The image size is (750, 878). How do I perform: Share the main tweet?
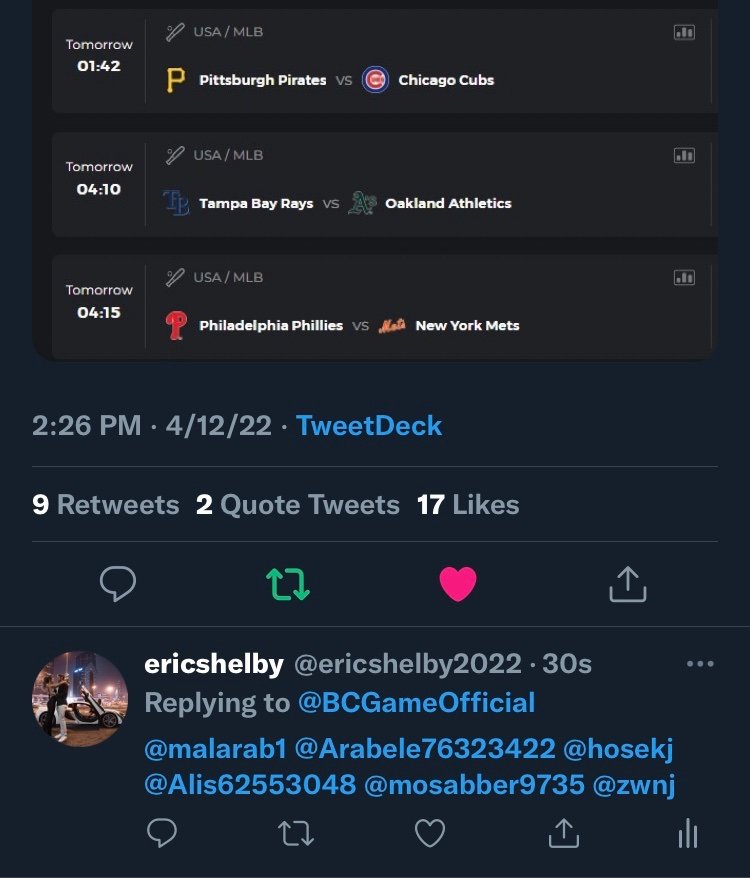pyautogui.click(x=628, y=584)
